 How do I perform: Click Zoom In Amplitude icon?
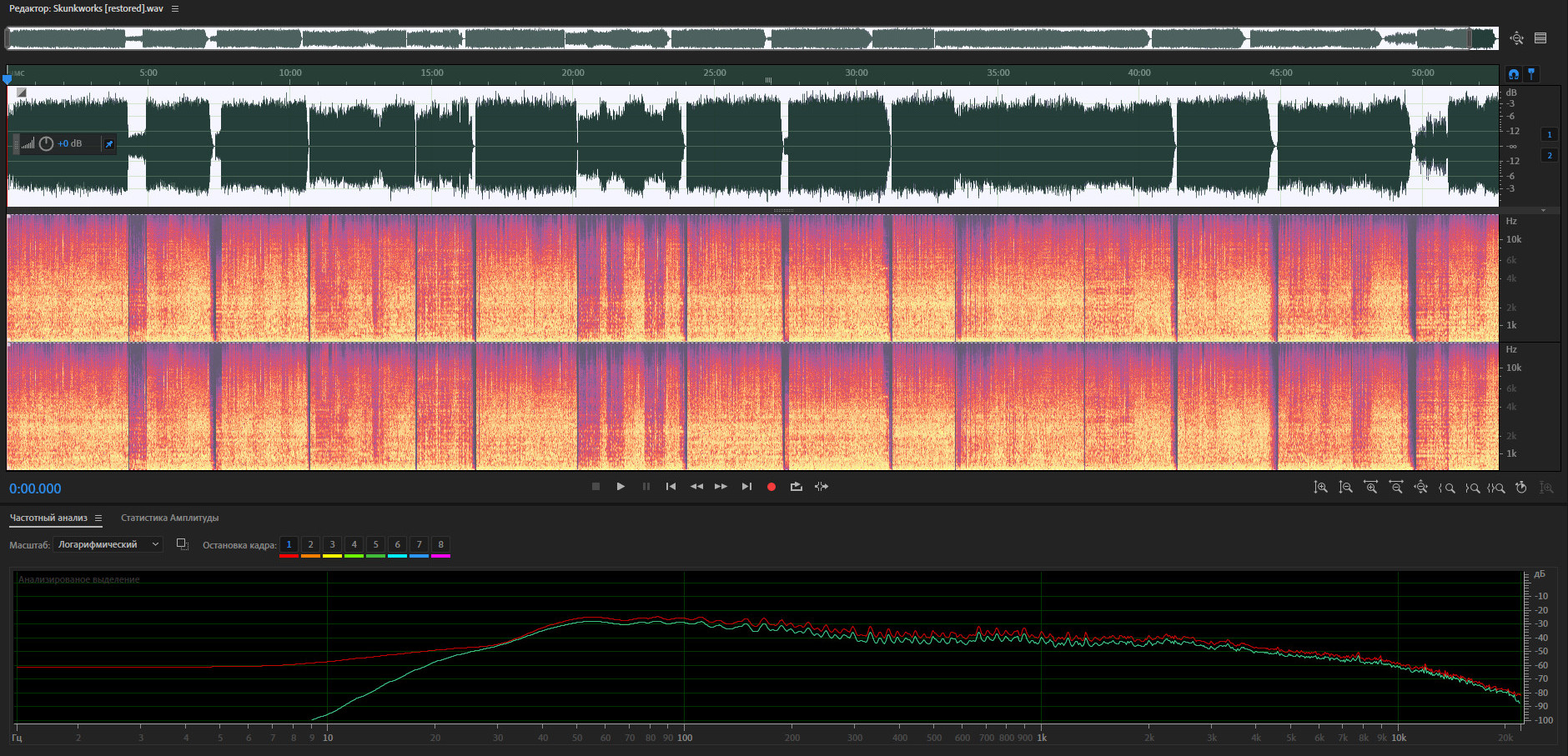[x=1320, y=488]
